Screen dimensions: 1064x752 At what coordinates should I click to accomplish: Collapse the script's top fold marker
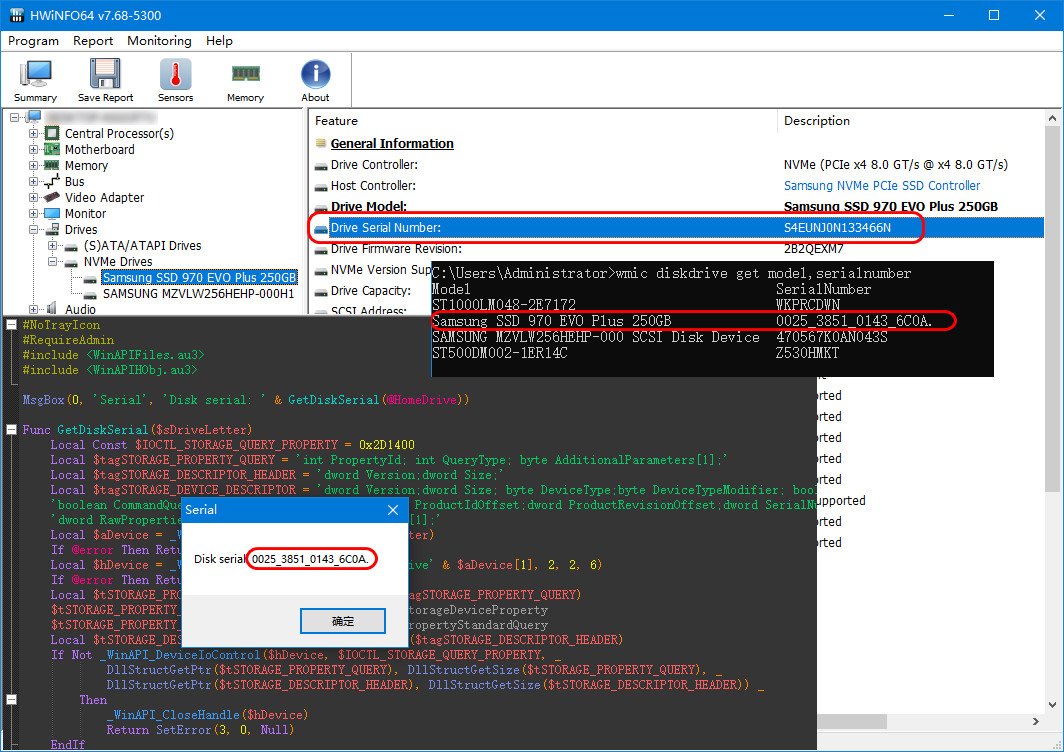click(x=12, y=325)
